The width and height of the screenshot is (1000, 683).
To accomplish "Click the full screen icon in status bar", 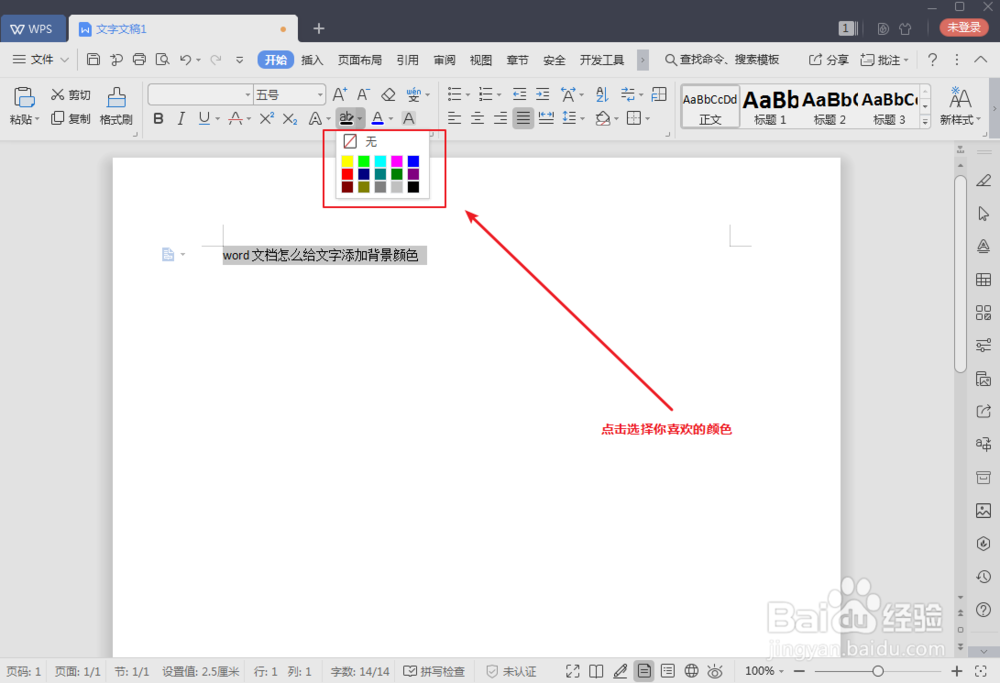I will click(x=572, y=671).
